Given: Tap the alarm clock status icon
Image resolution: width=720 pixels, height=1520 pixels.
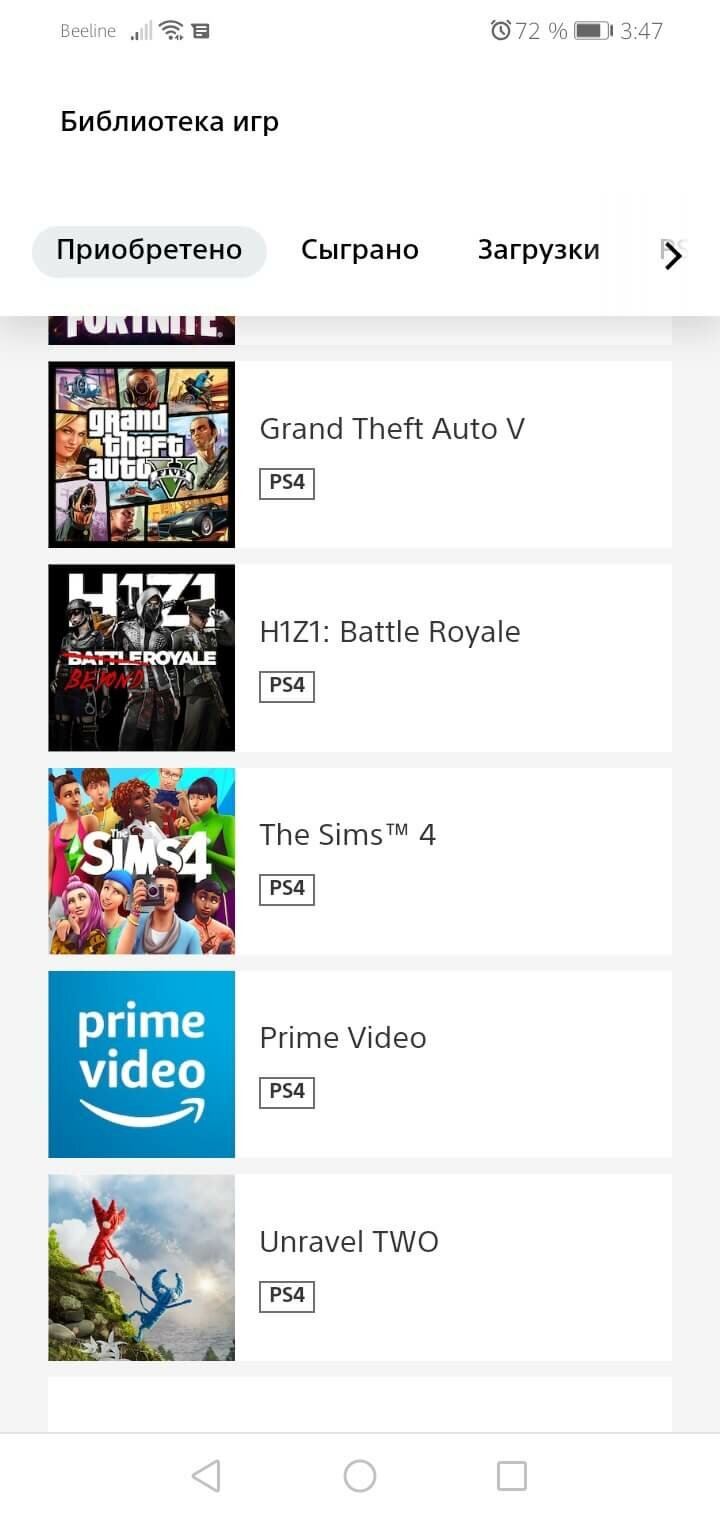Looking at the screenshot, I should pos(500,31).
